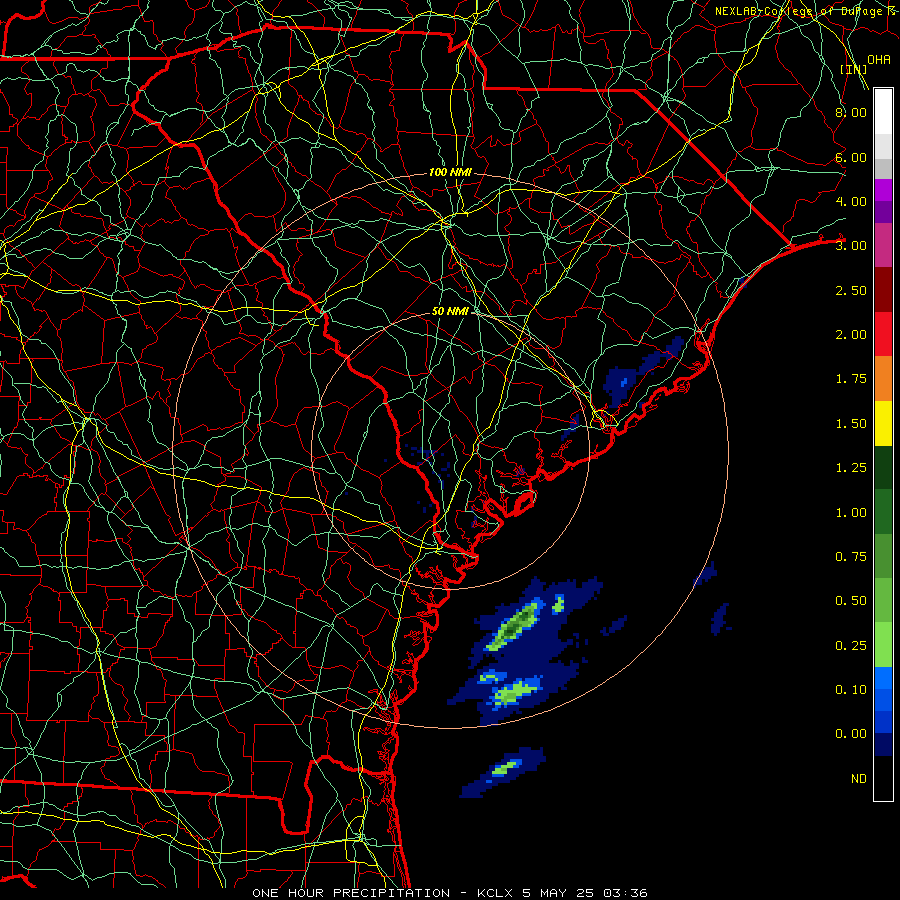This screenshot has width=900, height=900.
Task: Click the 0.25 legend value
Action: pos(851,646)
